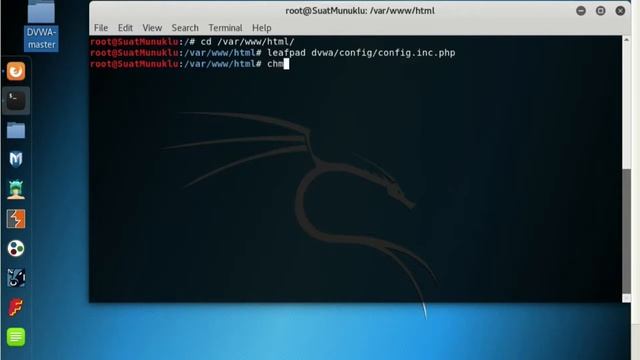
Task: Open the Files manager dock icon
Action: pyautogui.click(x=16, y=130)
